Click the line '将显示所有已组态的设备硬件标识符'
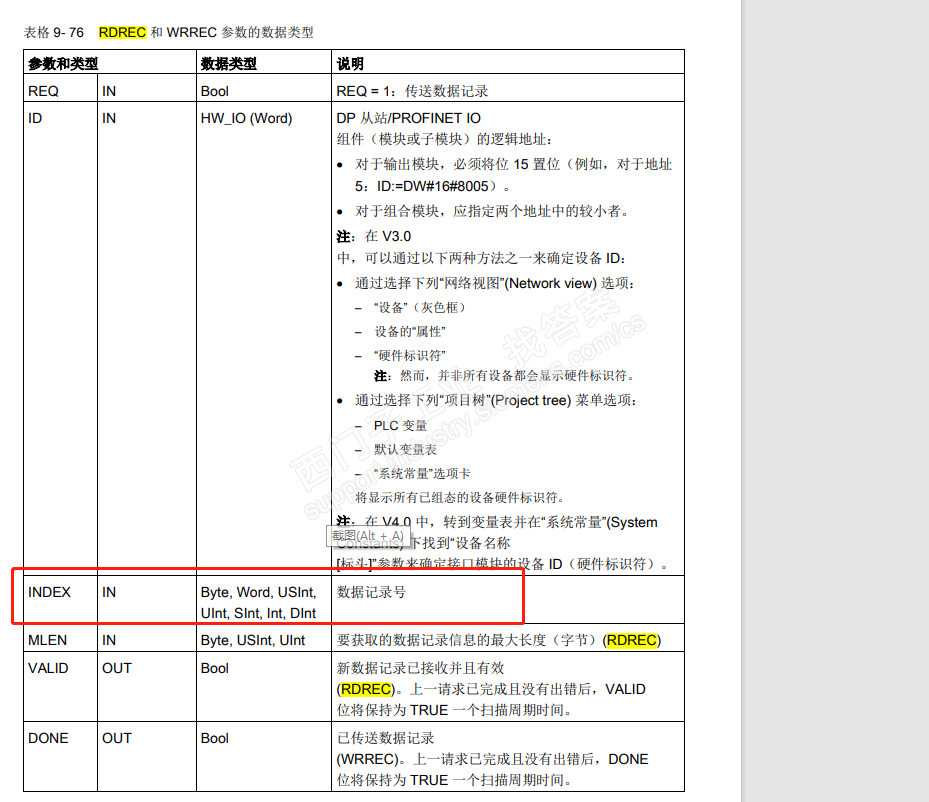The width and height of the screenshot is (929, 802). coord(460,498)
